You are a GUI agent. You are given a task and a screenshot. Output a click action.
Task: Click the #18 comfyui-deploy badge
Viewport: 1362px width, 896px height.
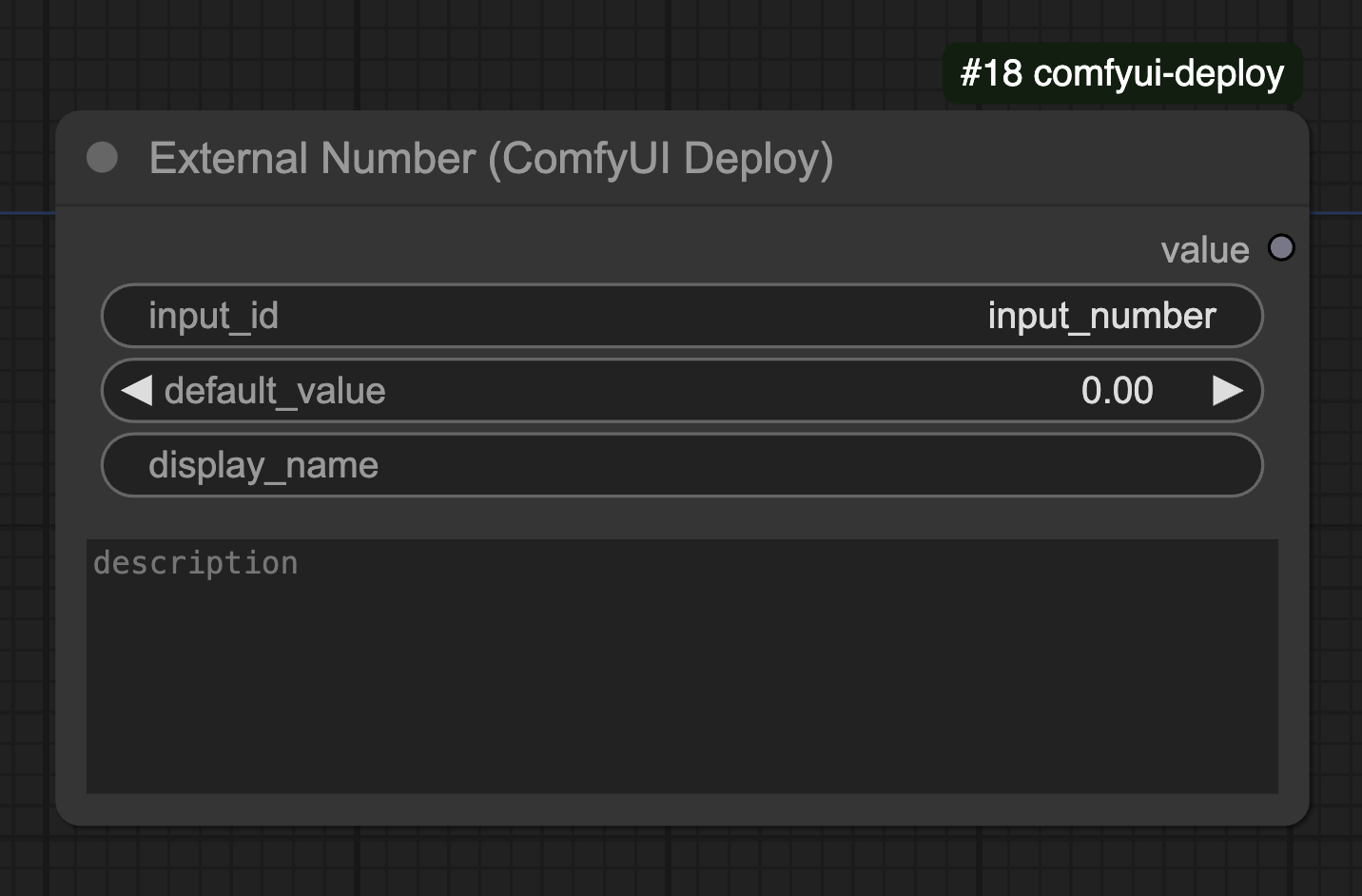1120,72
